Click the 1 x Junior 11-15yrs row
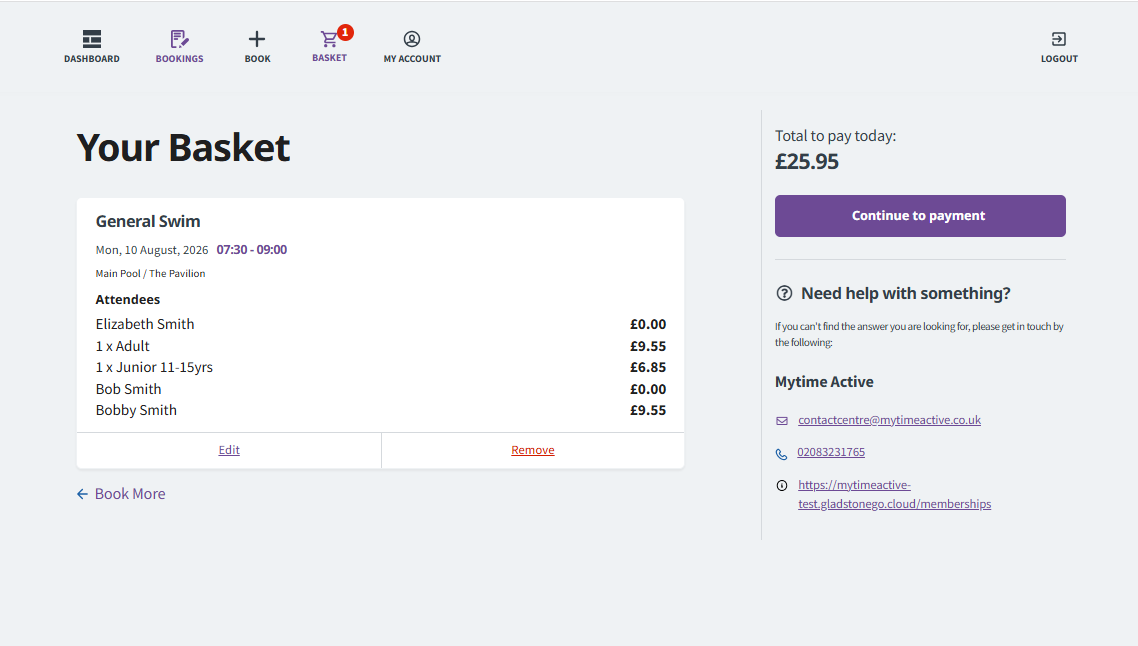Screen dimensions: 1138x646 154,367
